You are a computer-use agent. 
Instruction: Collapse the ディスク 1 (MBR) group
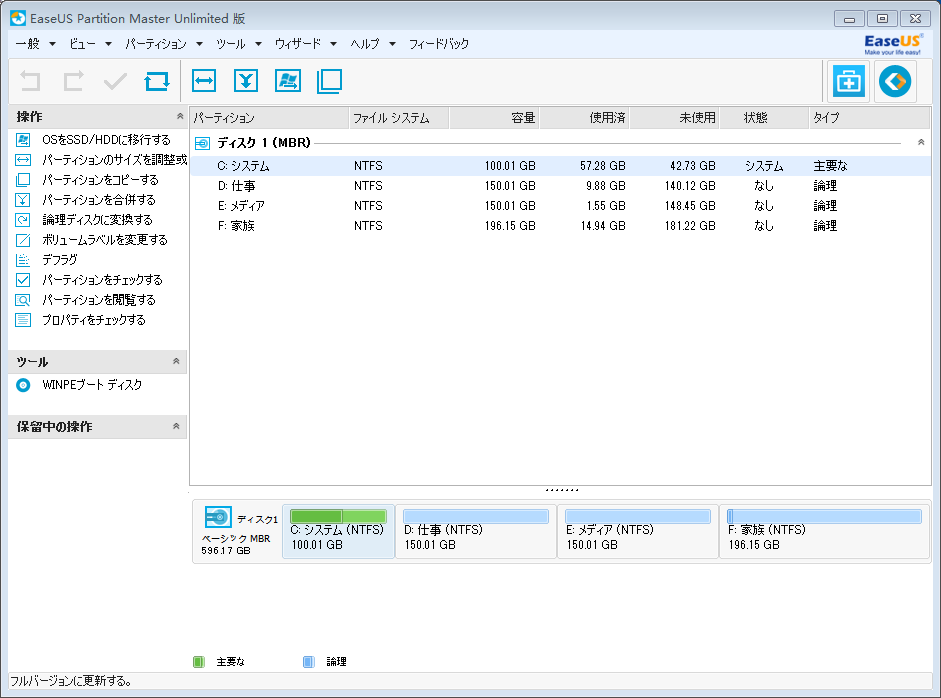coord(921,142)
